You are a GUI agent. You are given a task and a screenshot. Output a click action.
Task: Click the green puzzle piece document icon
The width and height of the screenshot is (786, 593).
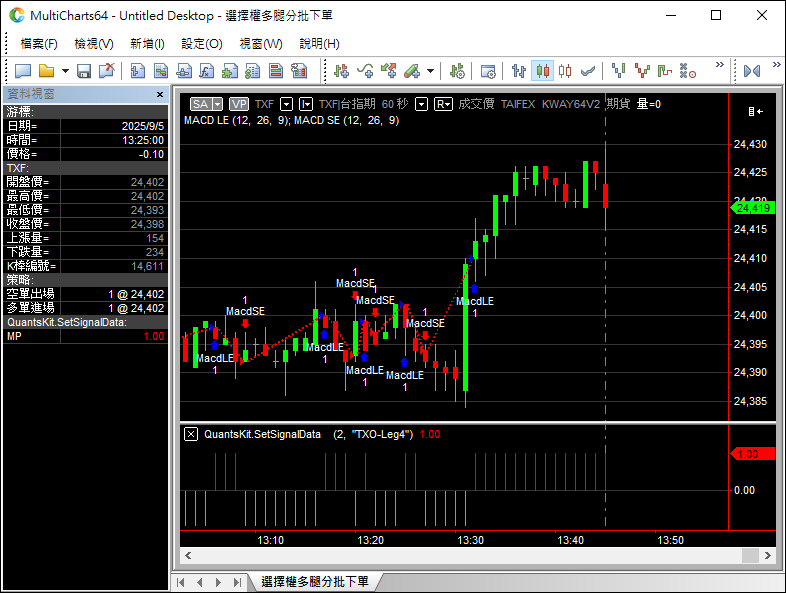tap(230, 71)
